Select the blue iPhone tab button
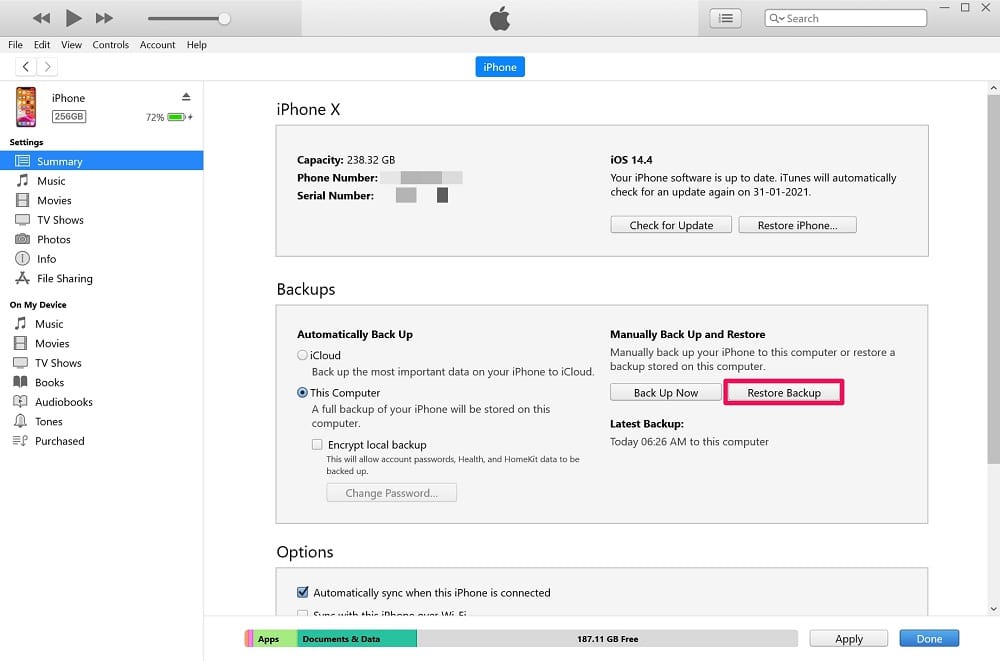The height and width of the screenshot is (661, 1000). (x=500, y=67)
